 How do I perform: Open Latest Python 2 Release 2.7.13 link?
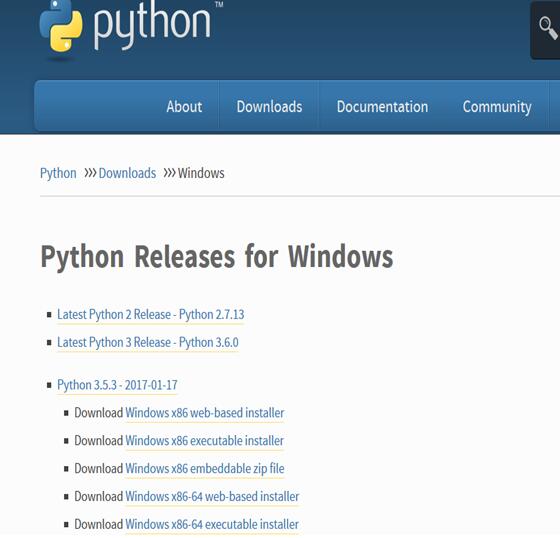pos(150,315)
